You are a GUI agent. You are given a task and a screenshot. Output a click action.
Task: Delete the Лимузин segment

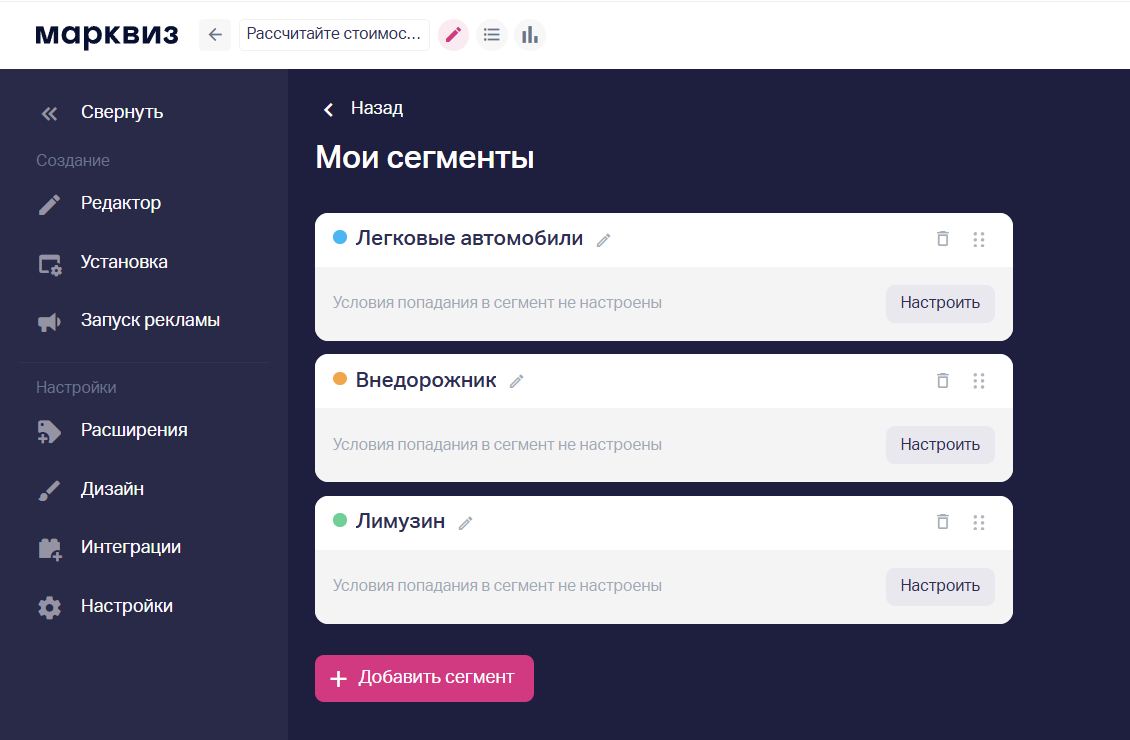943,522
